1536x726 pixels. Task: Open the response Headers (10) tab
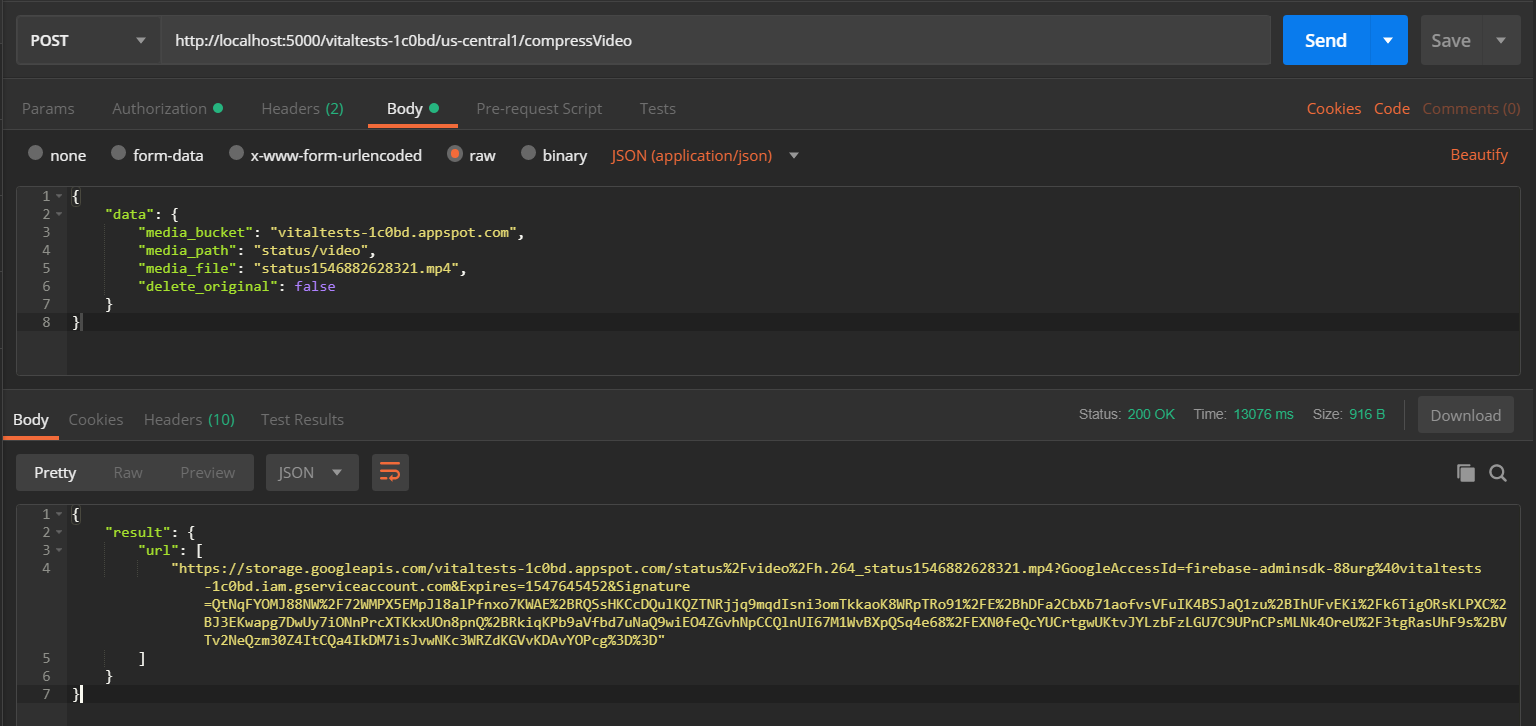189,419
